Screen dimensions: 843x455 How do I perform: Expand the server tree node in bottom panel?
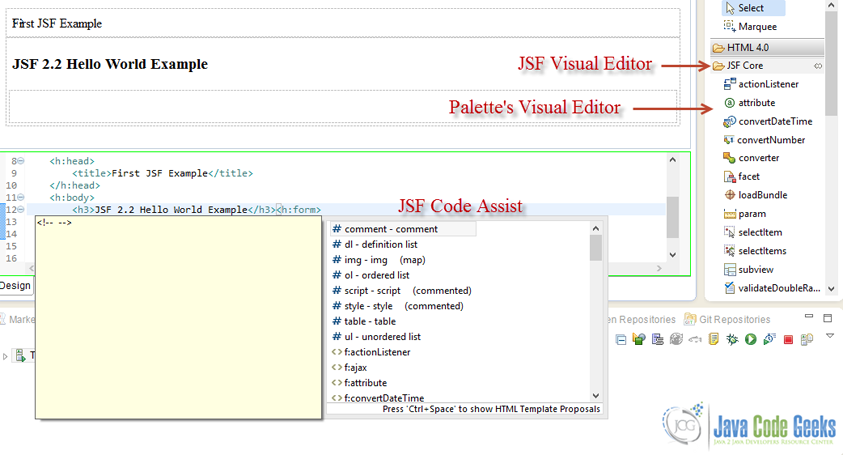coord(5,356)
